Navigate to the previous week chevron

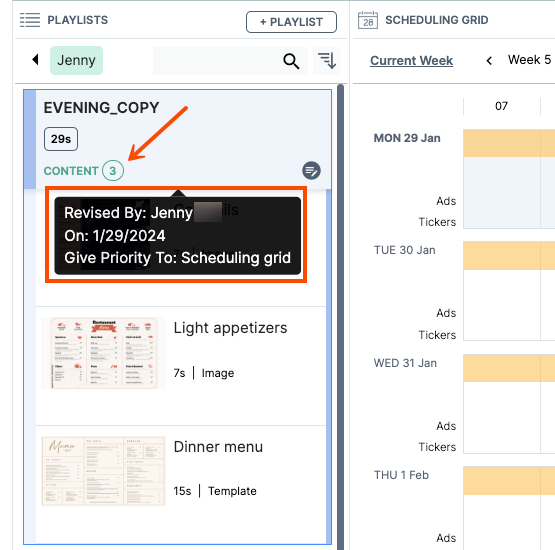(x=489, y=61)
